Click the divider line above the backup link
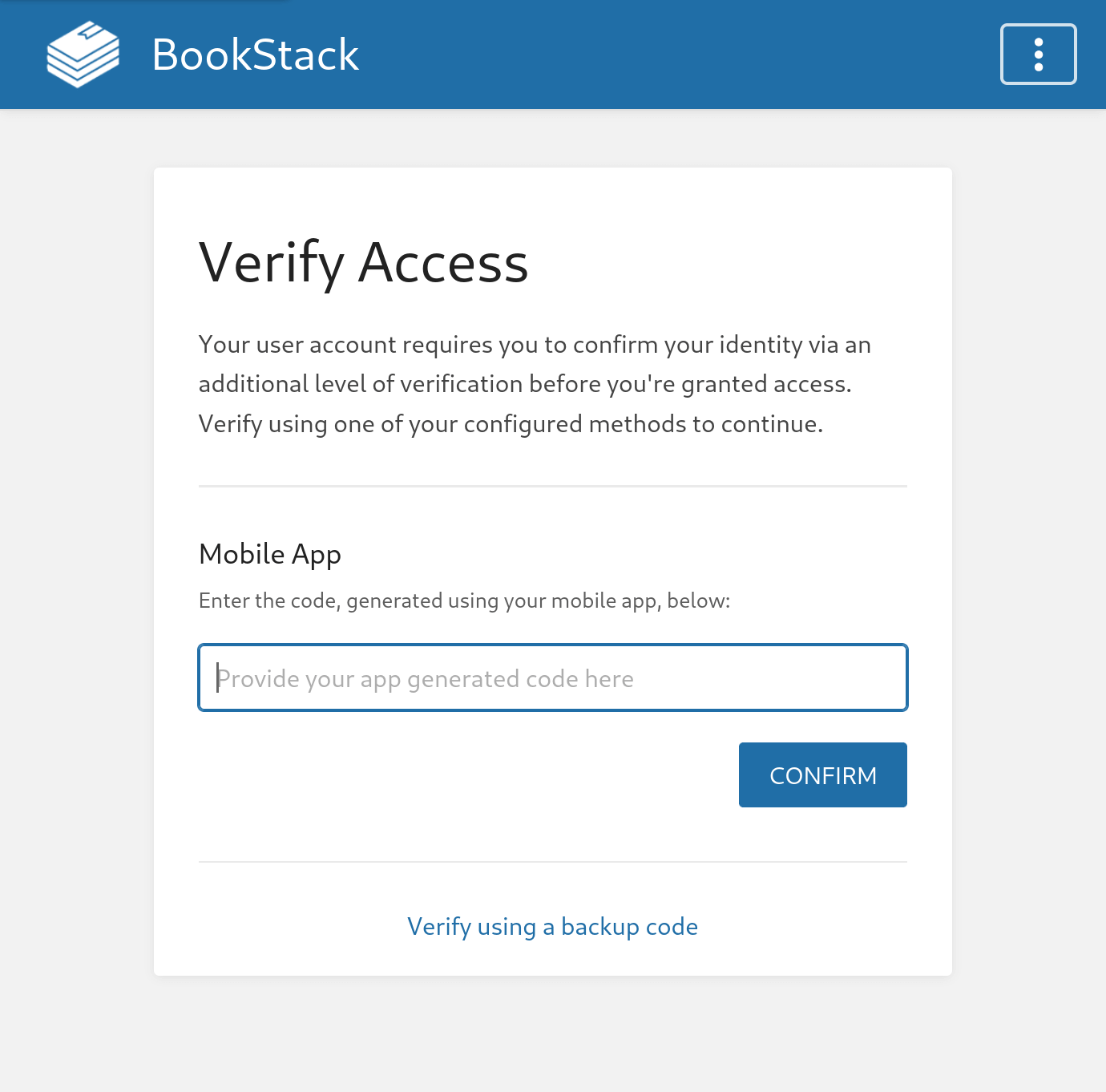Viewport: 1106px width, 1092px height. pos(553,862)
